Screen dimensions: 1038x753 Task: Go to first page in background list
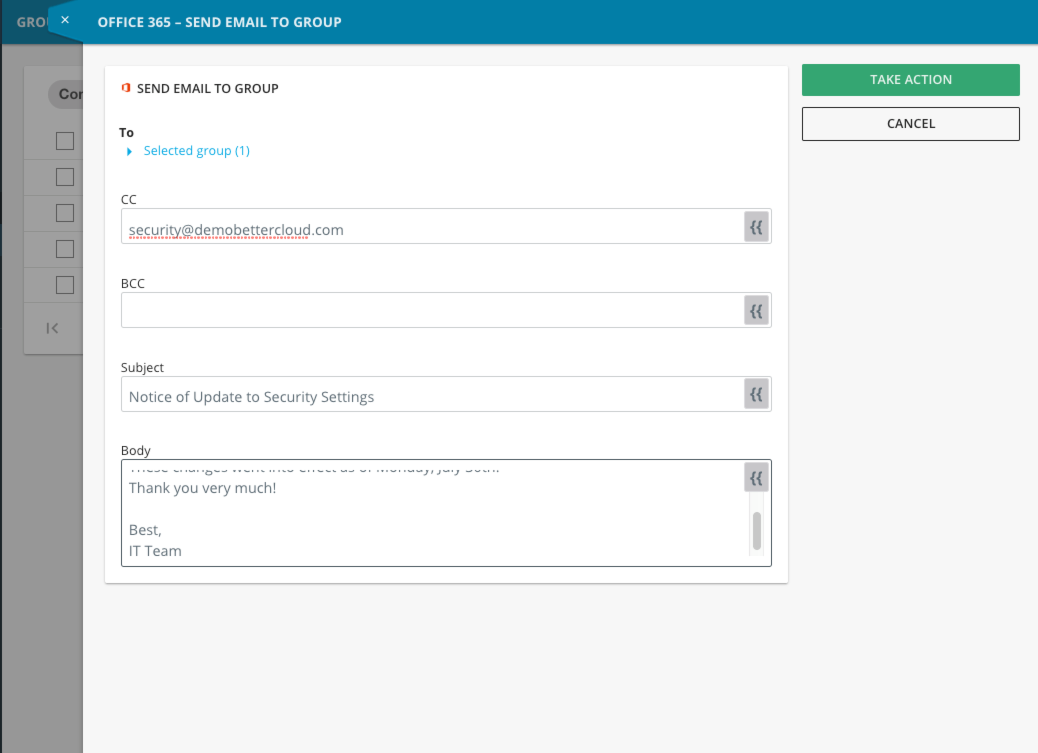(x=52, y=328)
